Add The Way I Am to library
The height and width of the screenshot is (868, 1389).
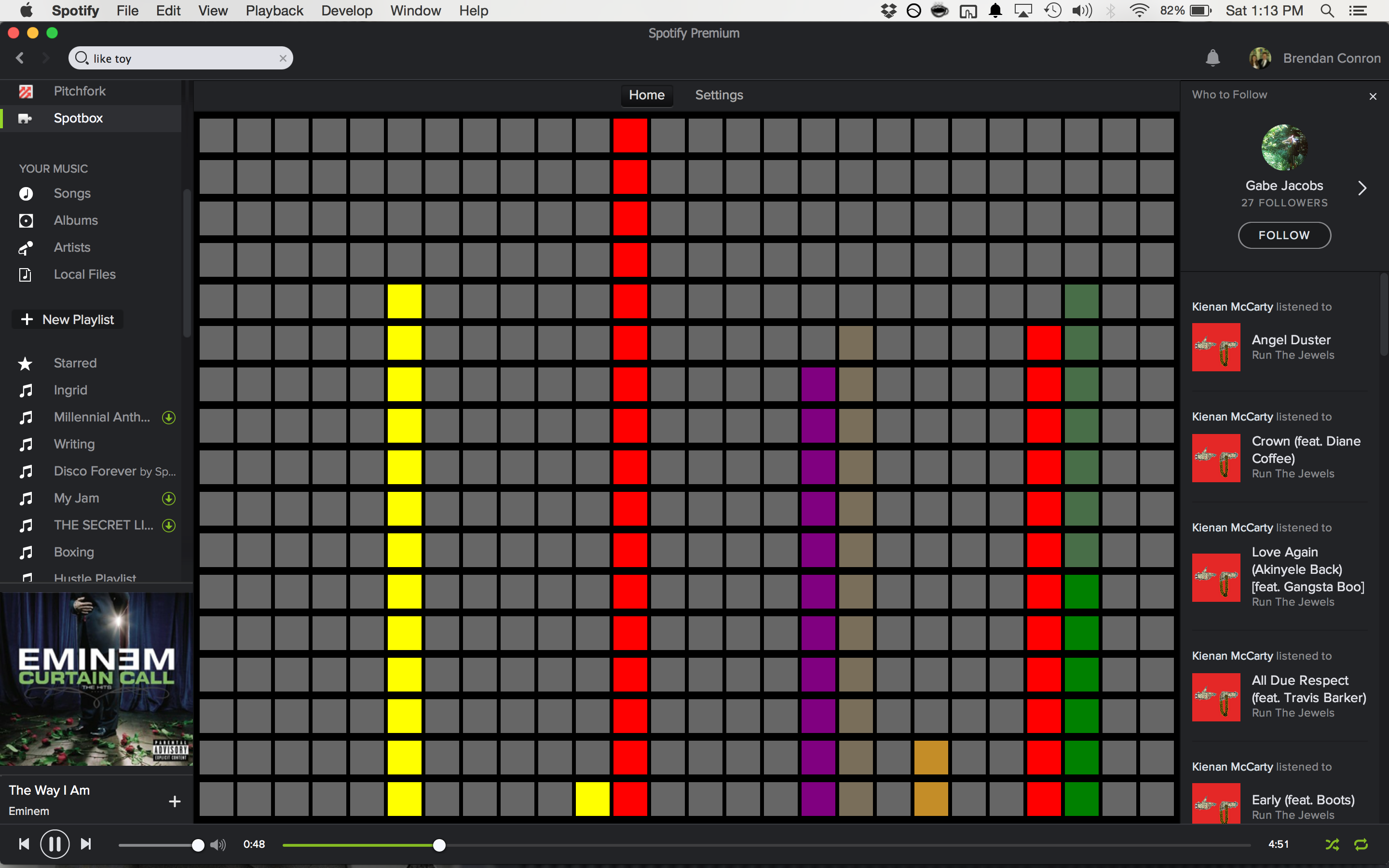175,801
